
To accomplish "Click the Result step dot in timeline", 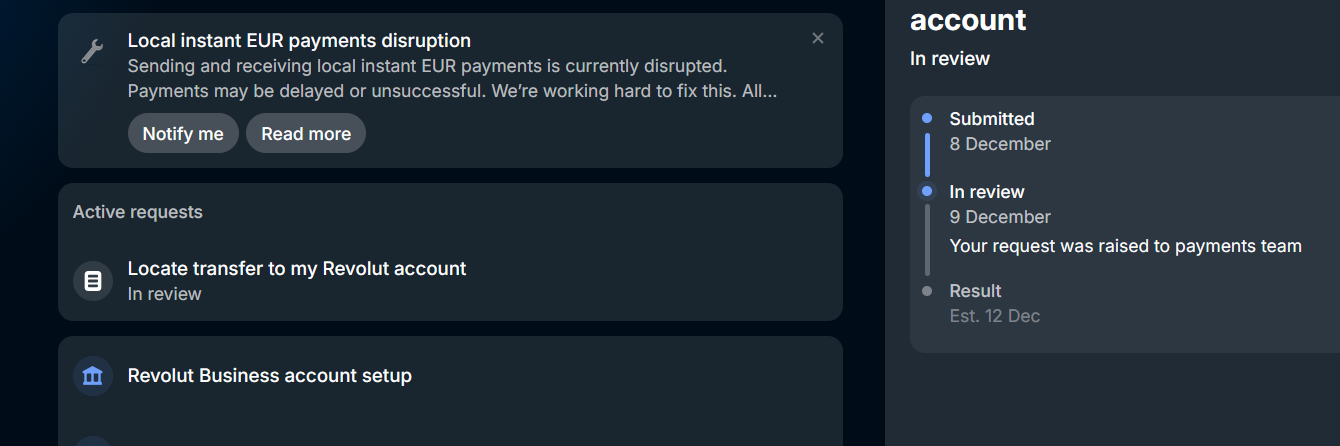I will (927, 291).
